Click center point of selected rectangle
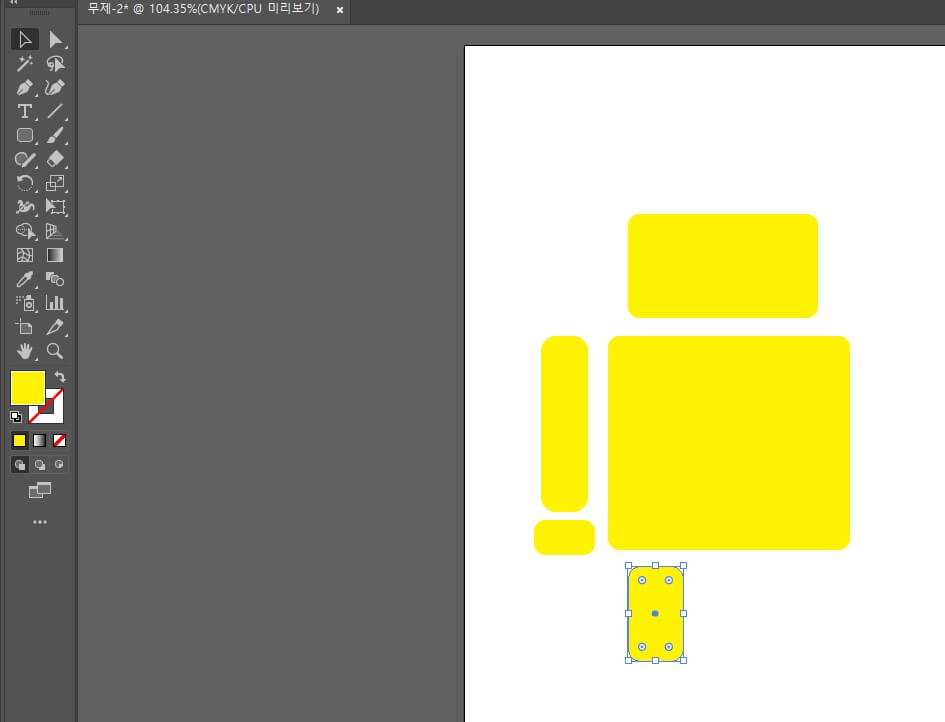945x722 pixels. (x=655, y=614)
